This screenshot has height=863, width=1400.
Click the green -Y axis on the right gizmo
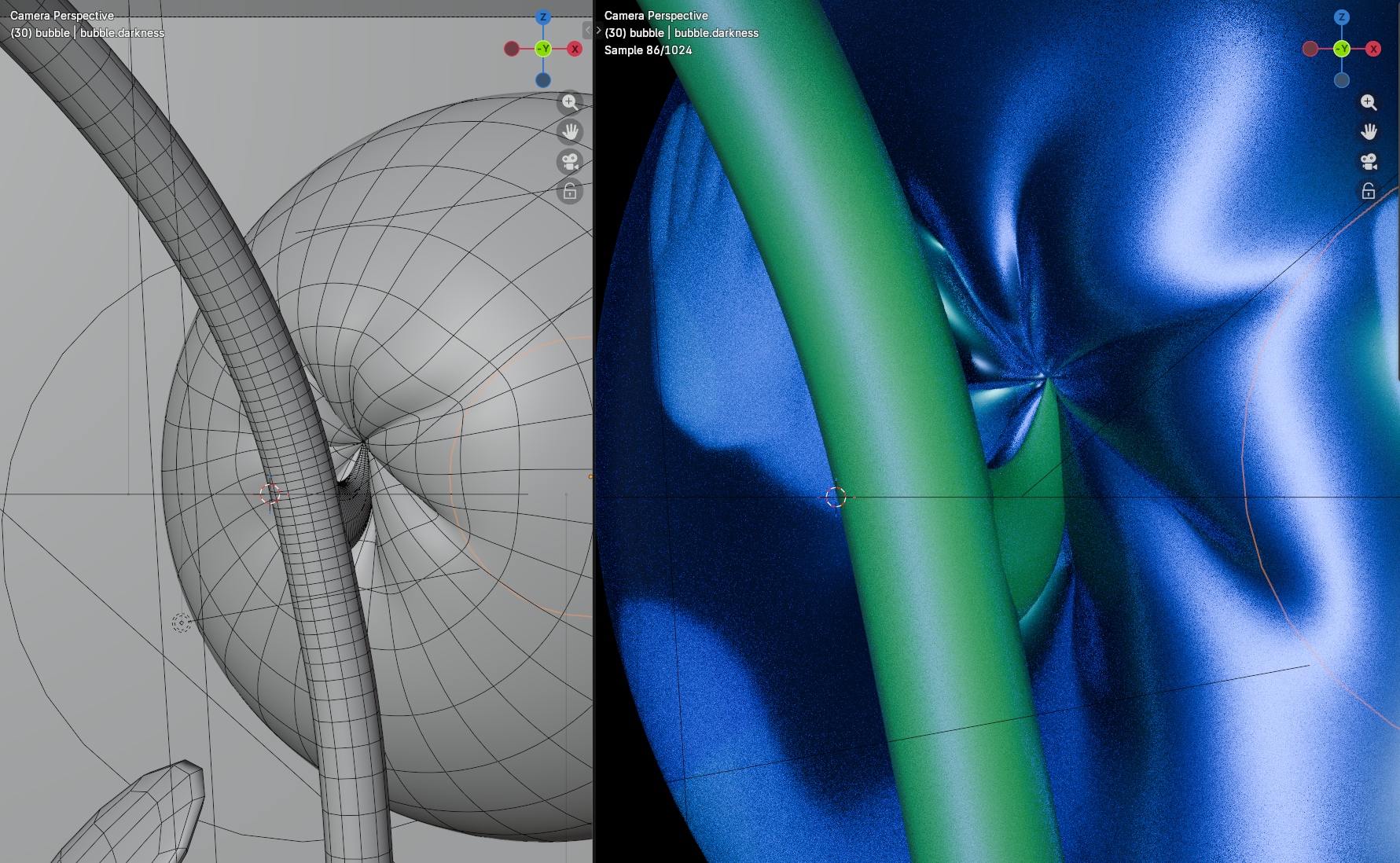1342,49
